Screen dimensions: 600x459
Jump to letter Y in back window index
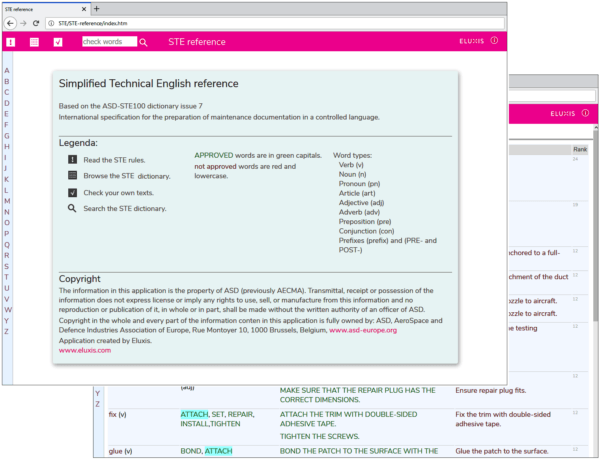98,393
